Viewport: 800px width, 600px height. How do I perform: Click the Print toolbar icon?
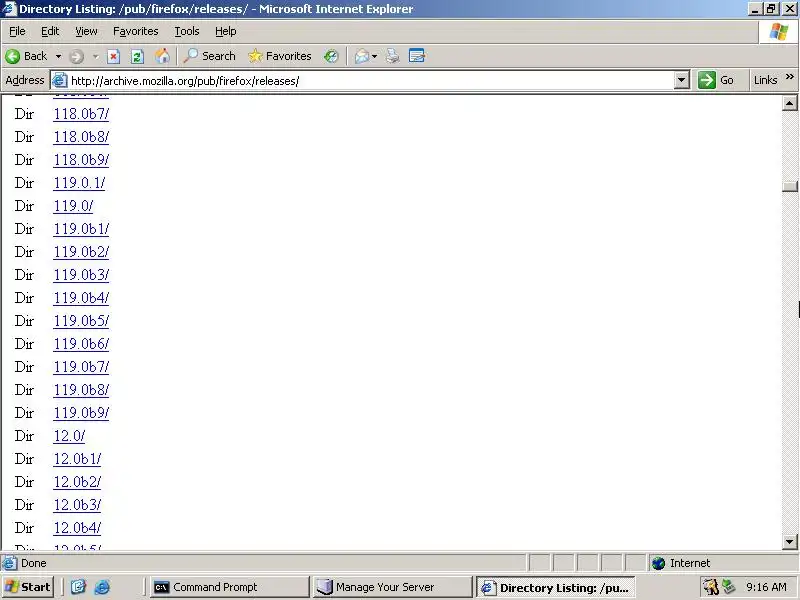point(392,56)
